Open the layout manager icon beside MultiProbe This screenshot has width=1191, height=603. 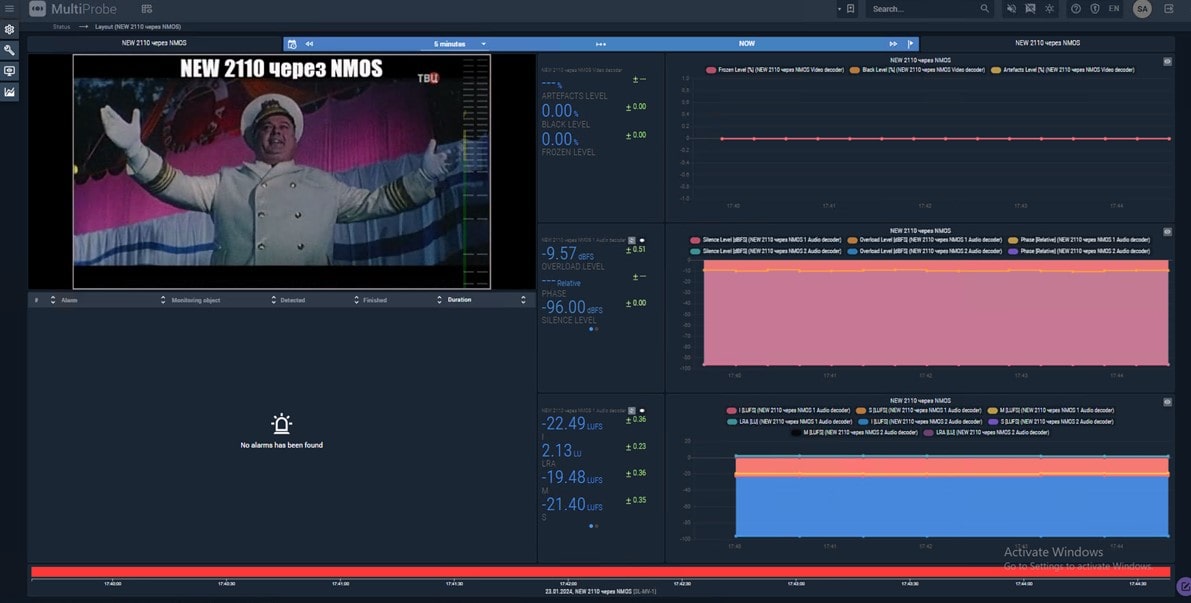[x=147, y=9]
